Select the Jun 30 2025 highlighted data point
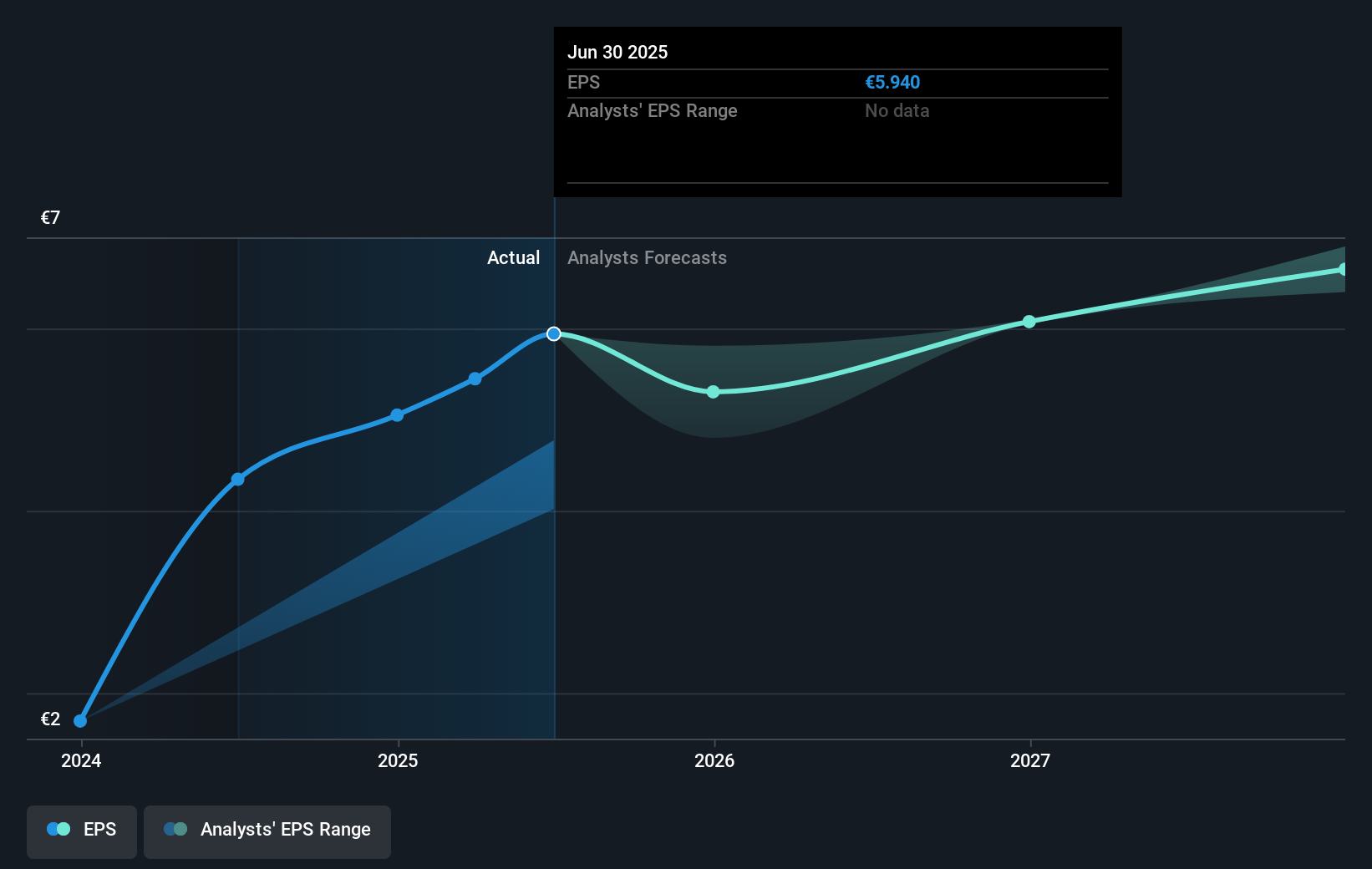 point(554,333)
